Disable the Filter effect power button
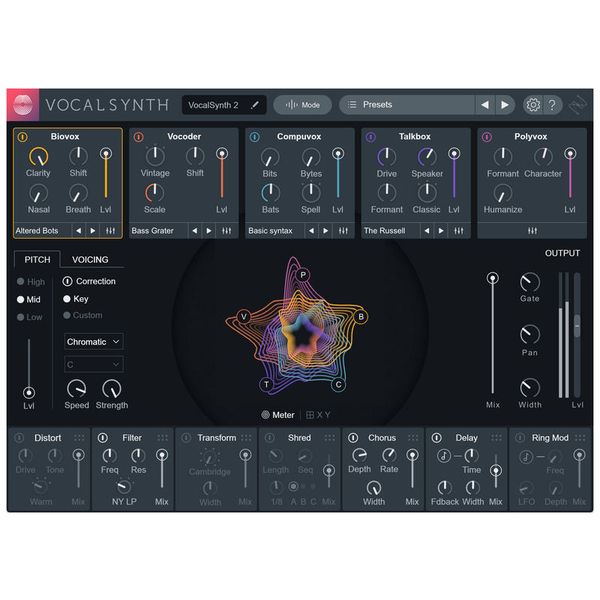This screenshot has height=600, width=600. pos(103,438)
